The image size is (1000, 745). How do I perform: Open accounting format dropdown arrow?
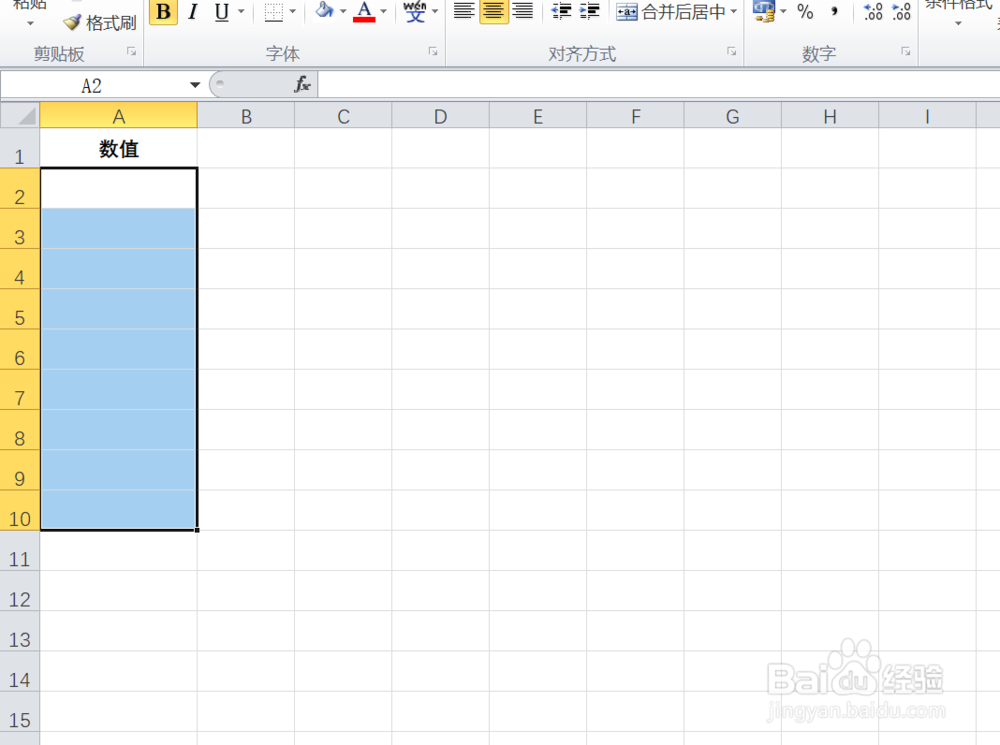[x=783, y=11]
